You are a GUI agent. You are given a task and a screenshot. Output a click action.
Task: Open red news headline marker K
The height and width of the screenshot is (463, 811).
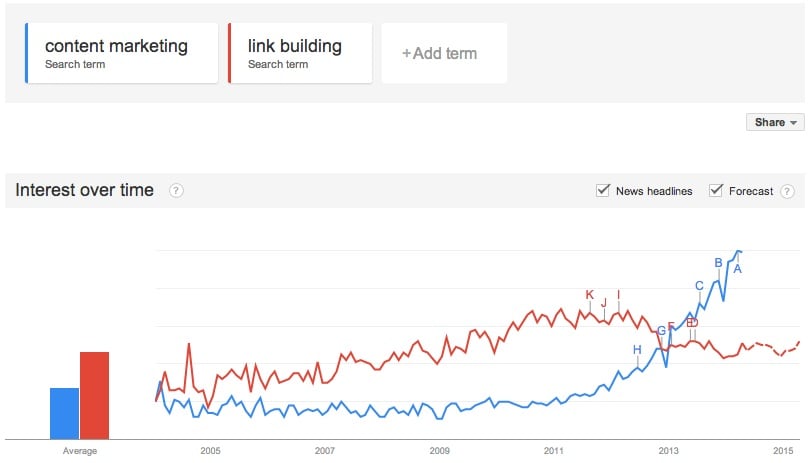click(x=590, y=294)
